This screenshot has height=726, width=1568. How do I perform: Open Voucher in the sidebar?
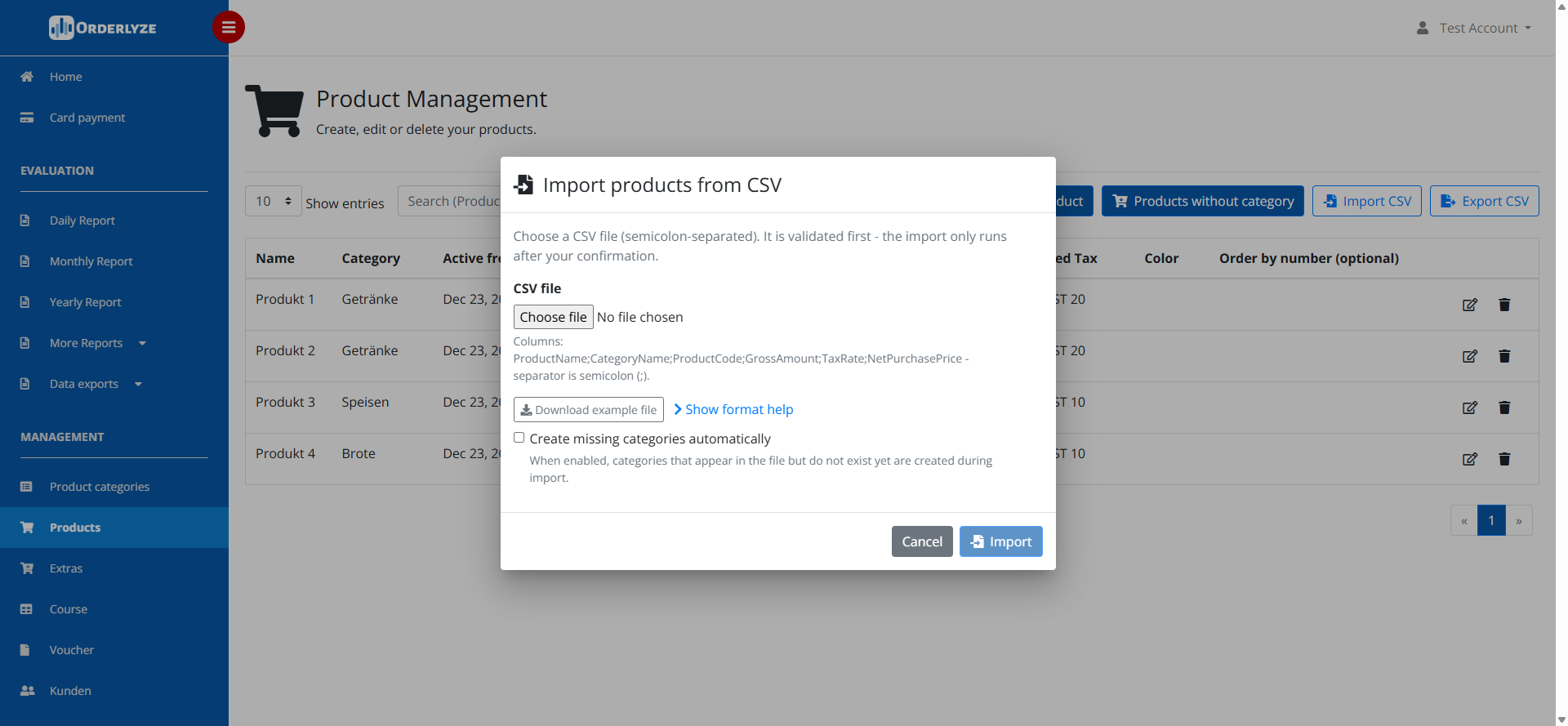coord(72,650)
